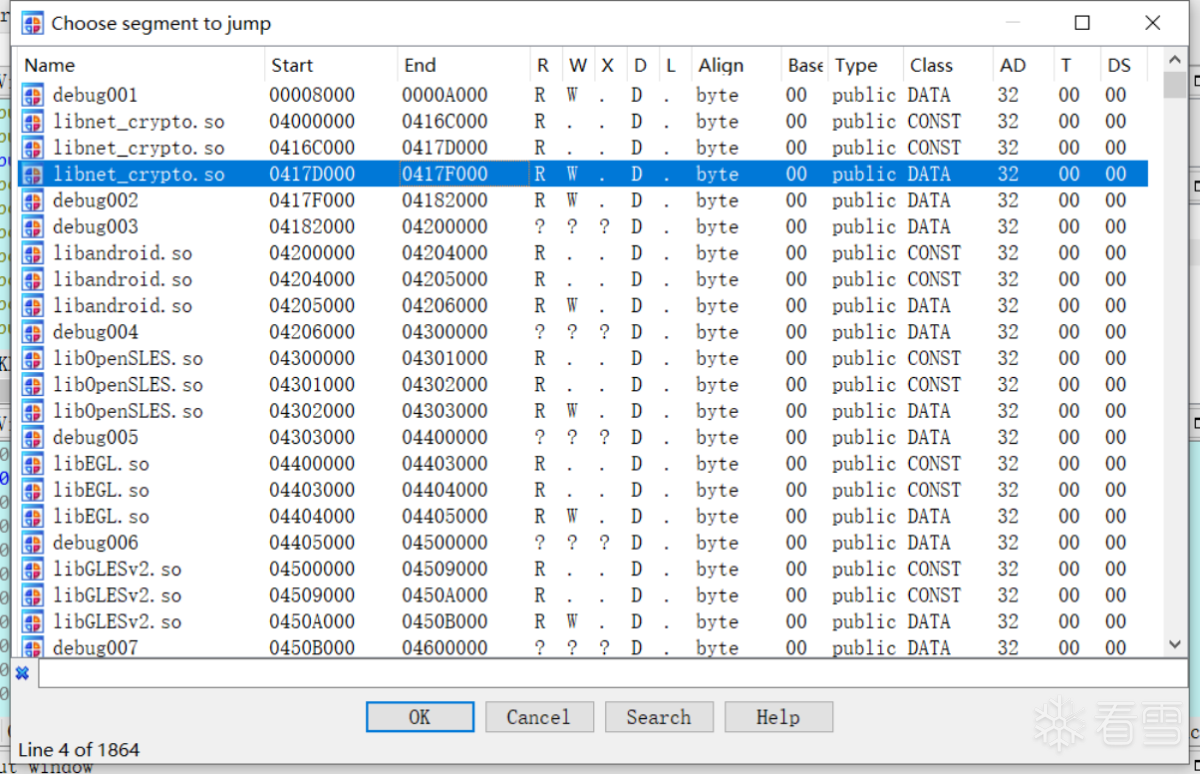Sort by the X permission column header
The width and height of the screenshot is (1200, 774).
[x=609, y=65]
